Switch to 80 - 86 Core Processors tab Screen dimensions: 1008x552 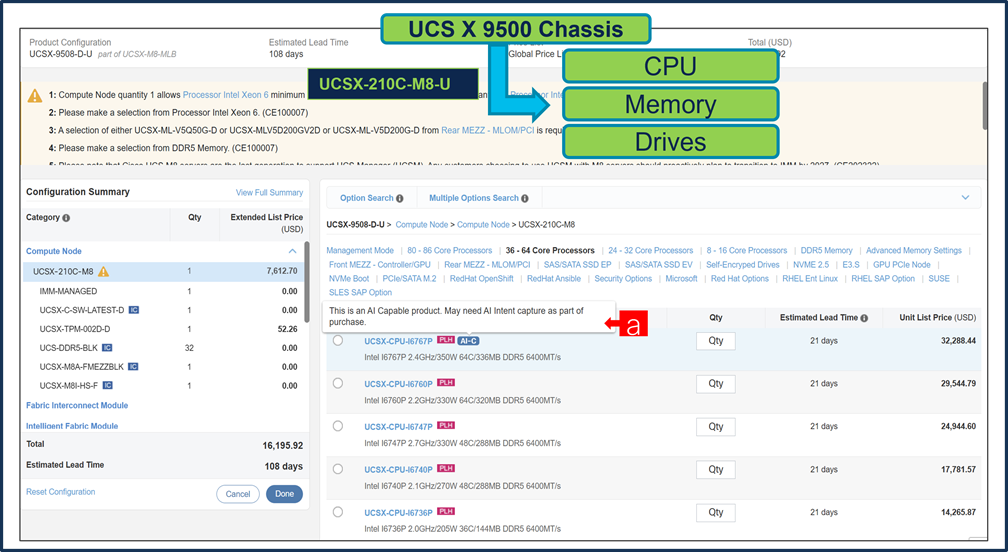coord(449,251)
